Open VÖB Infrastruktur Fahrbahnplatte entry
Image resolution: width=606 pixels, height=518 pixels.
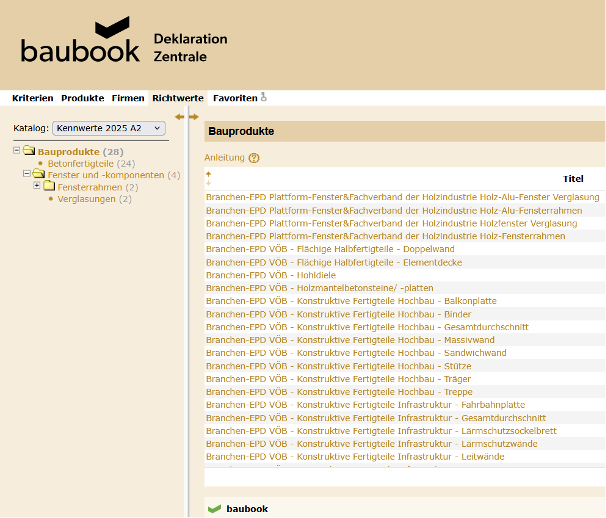click(365, 405)
